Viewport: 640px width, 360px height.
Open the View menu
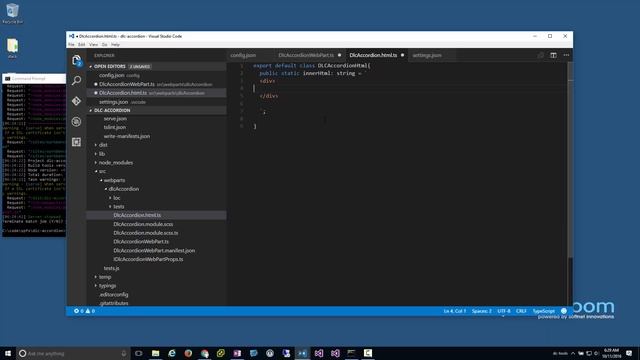point(93,44)
